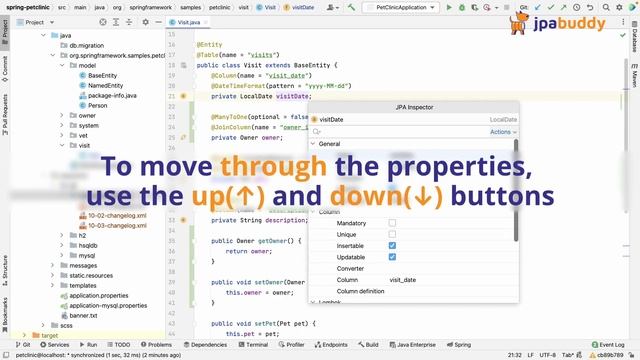The width and height of the screenshot is (640, 360).
Task: Uncheck the Insertable checkbox
Action: point(392,246)
